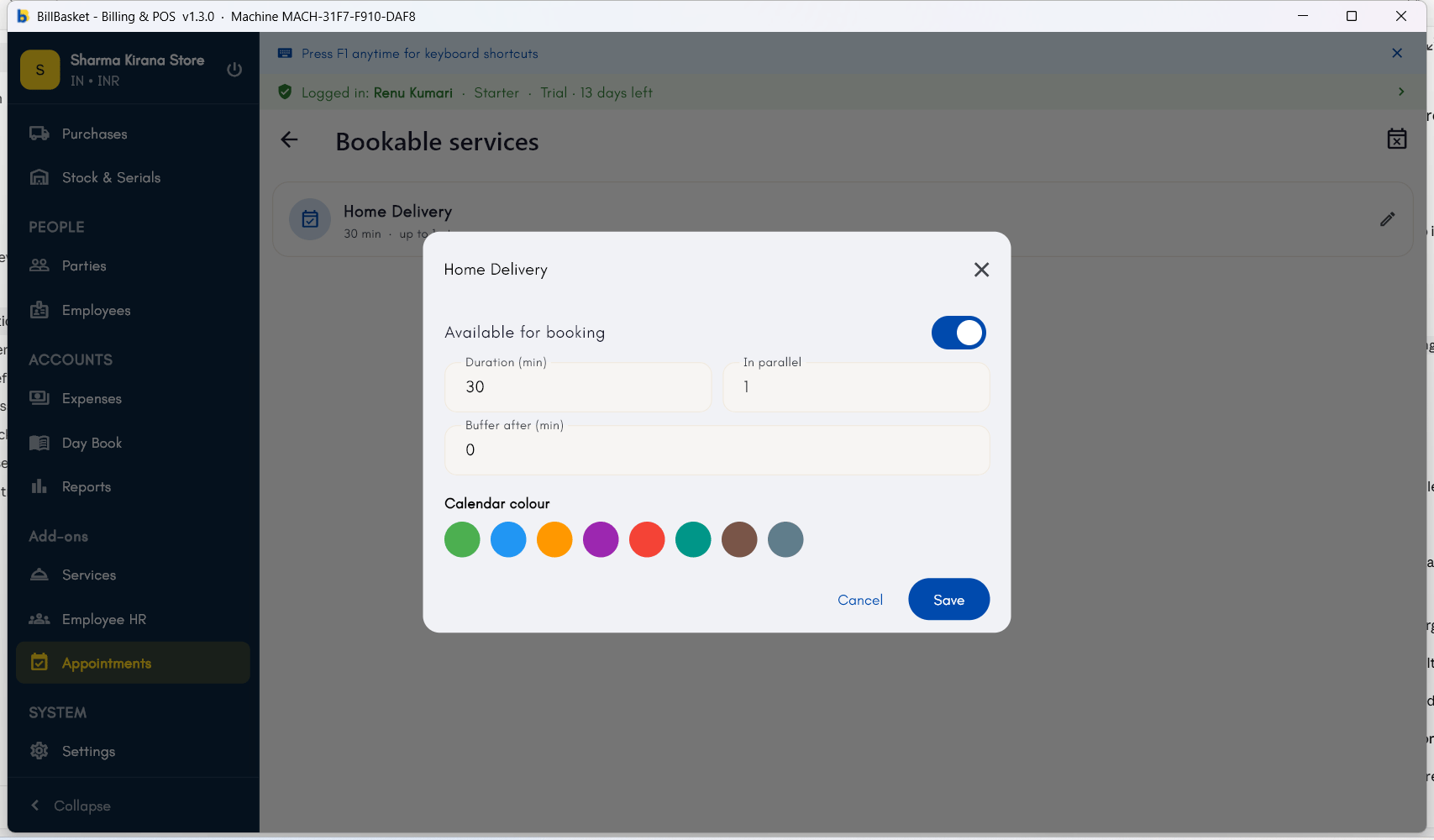Click the Purchases truck icon
This screenshot has height=840, width=1434.
(x=39, y=134)
